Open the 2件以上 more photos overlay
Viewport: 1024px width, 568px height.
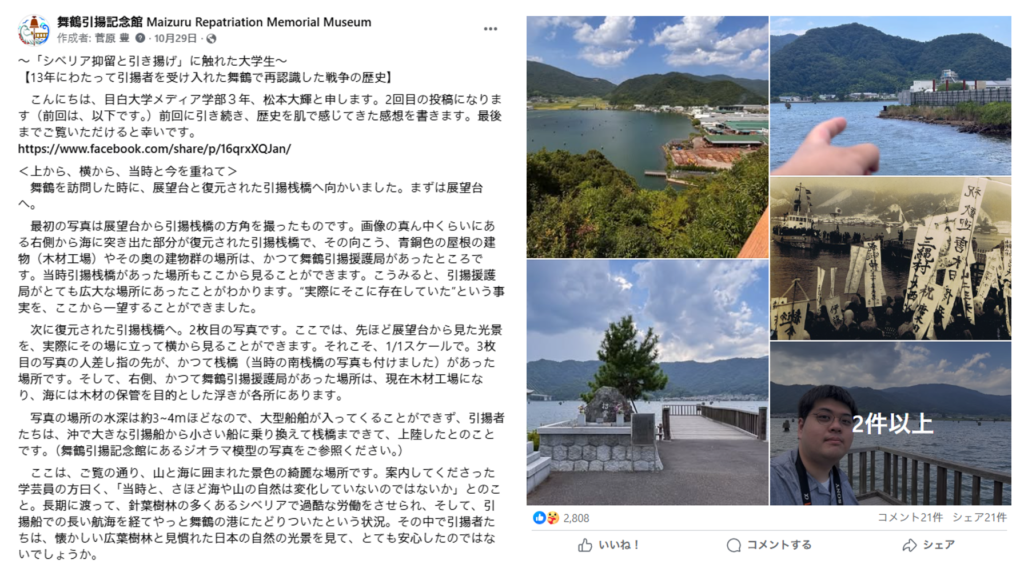point(891,424)
